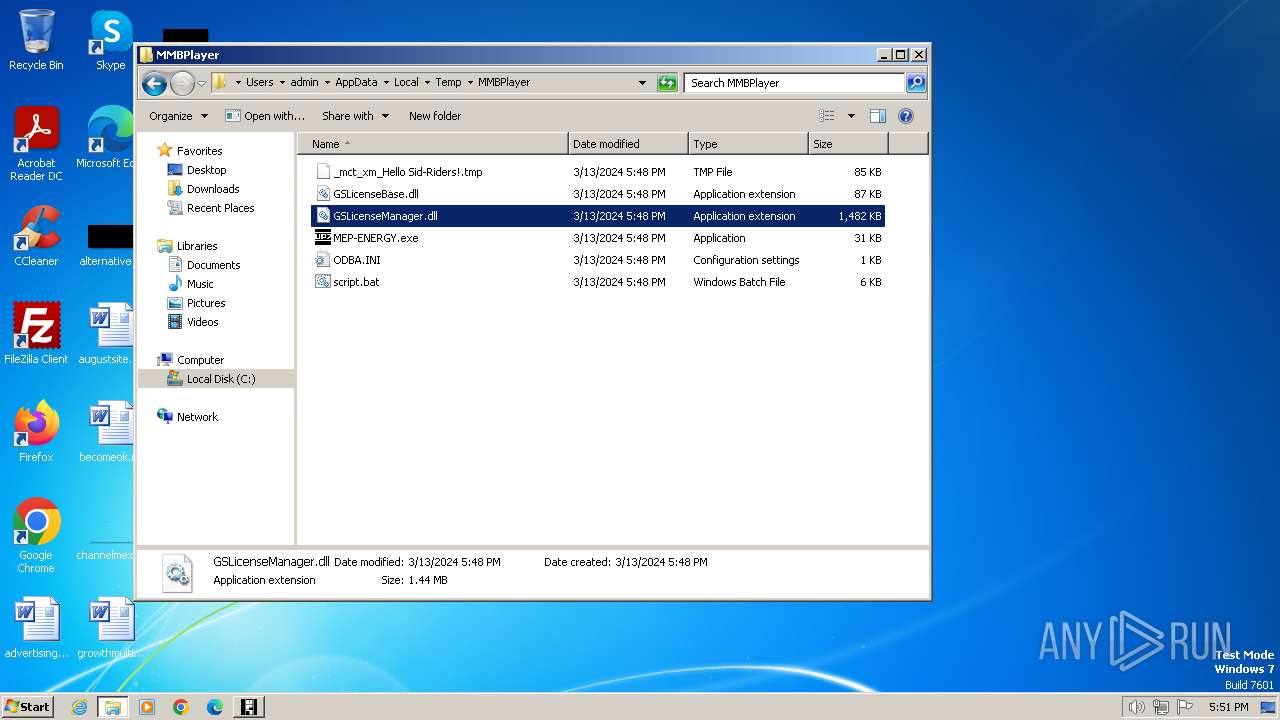
Task: Open the Videos library
Action: 202,322
